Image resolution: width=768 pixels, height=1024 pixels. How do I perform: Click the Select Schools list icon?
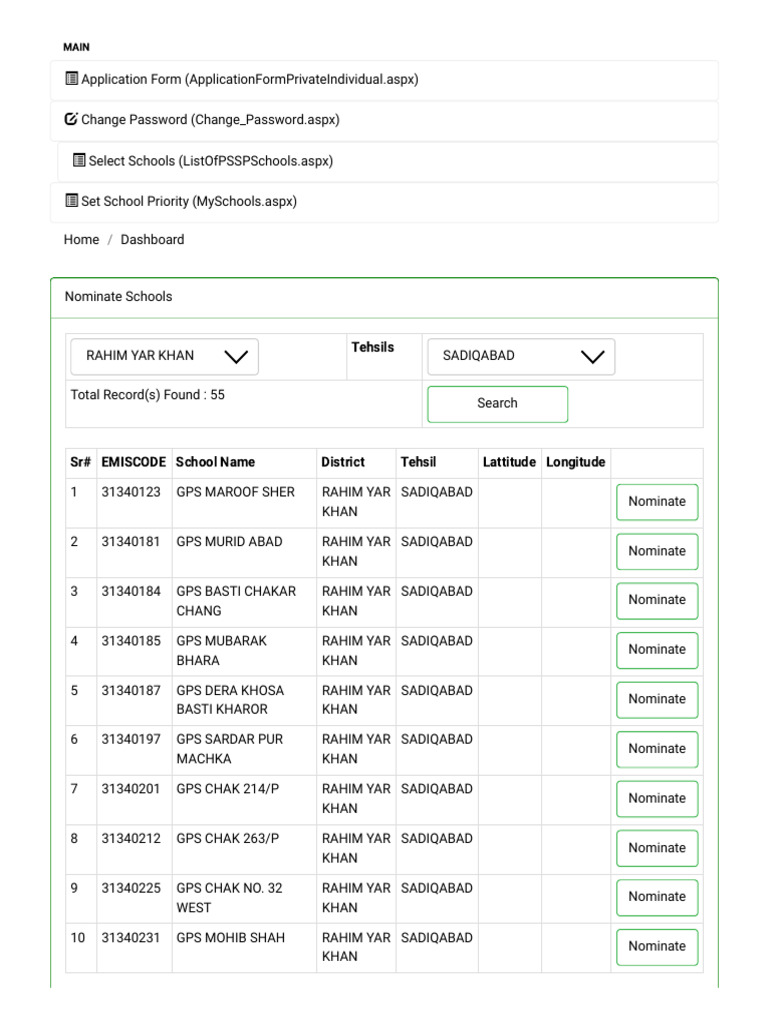(x=79, y=160)
